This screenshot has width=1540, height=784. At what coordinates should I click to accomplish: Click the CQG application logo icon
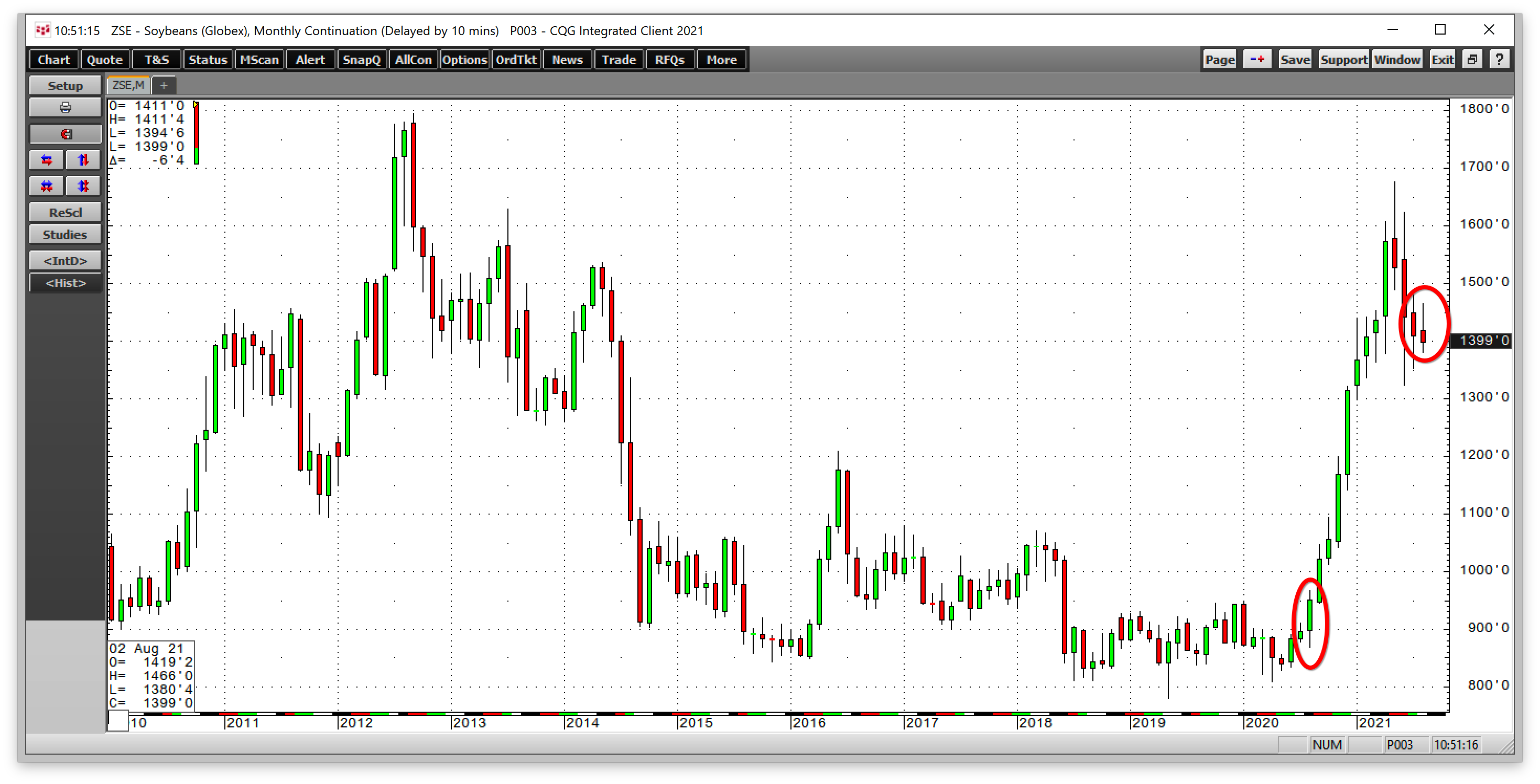pos(42,30)
